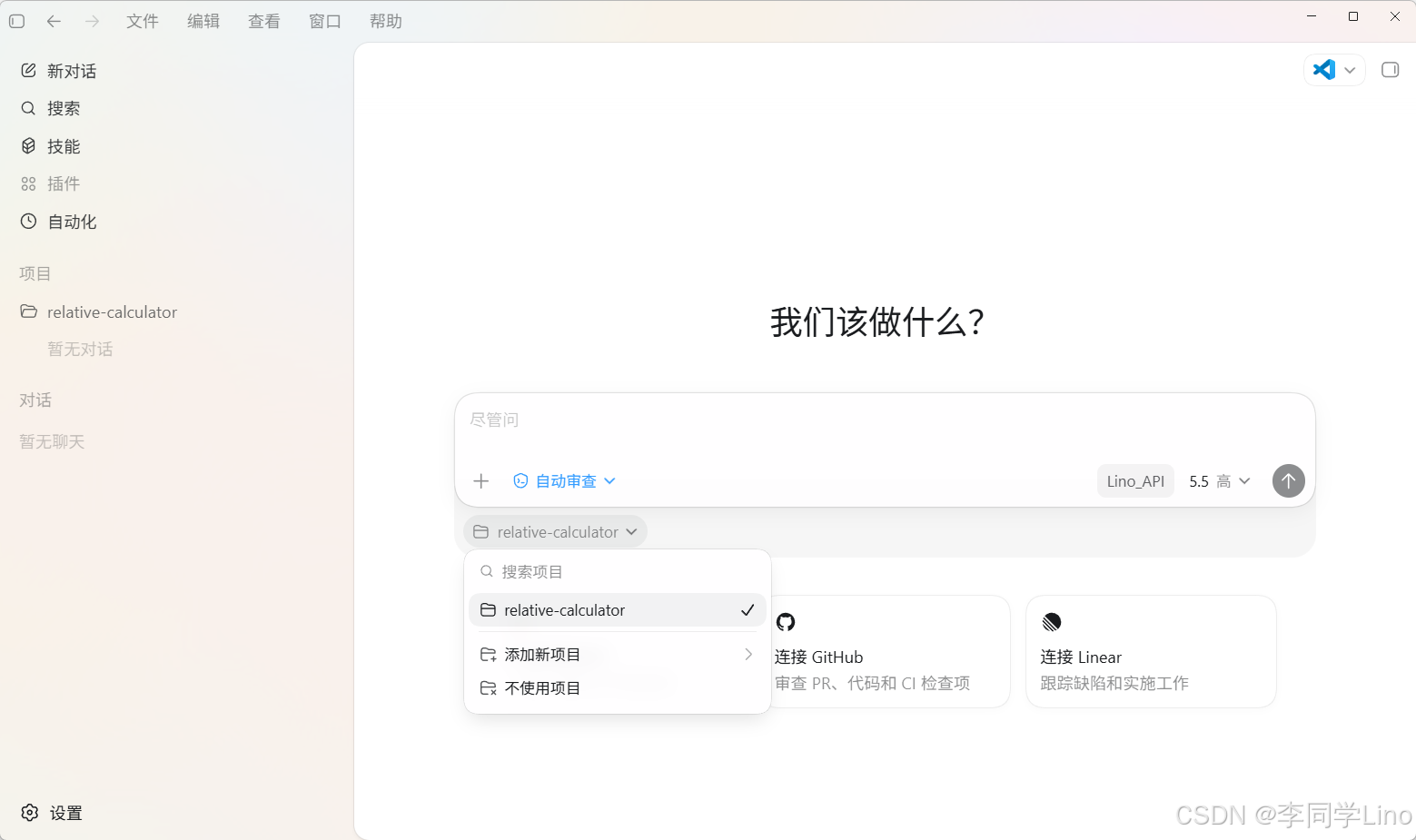Open 搜索 in the sidebar
This screenshot has width=1416, height=840.
click(176, 108)
